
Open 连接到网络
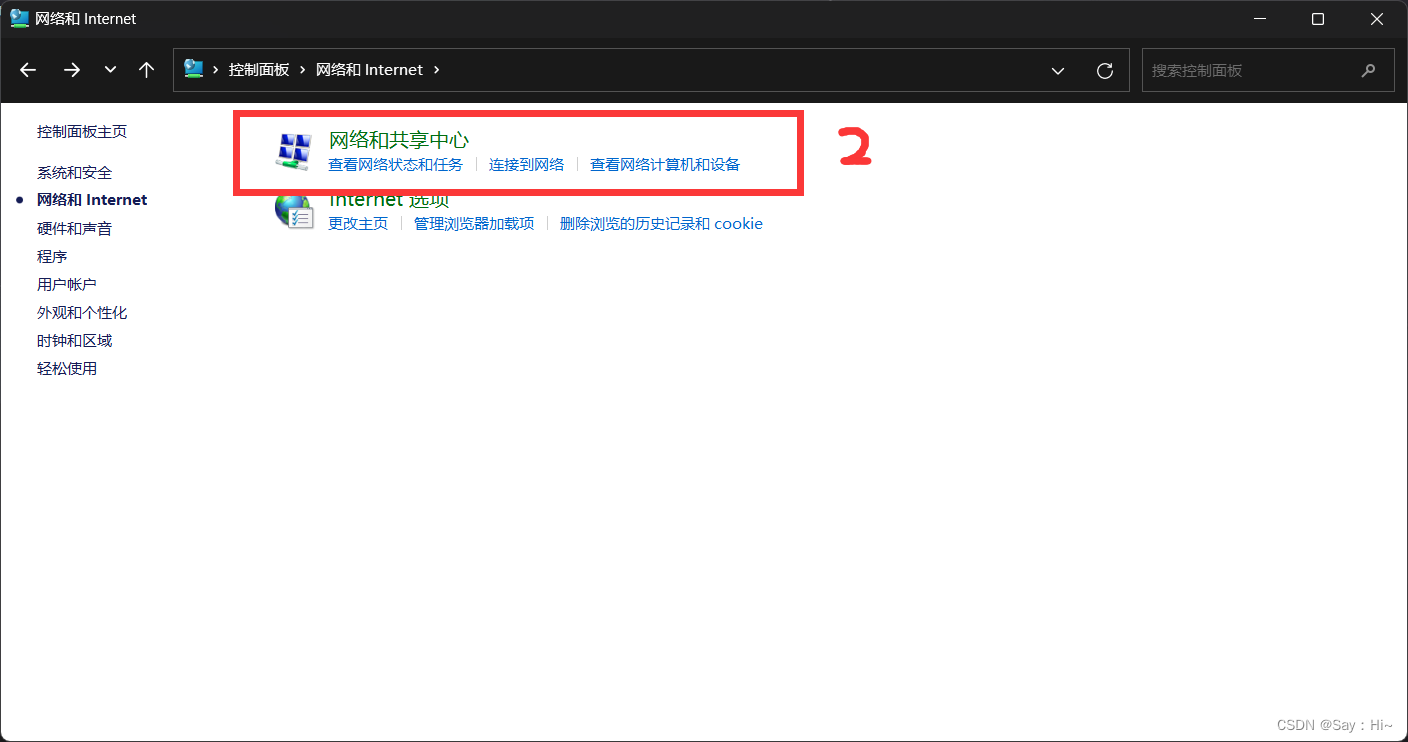(527, 164)
